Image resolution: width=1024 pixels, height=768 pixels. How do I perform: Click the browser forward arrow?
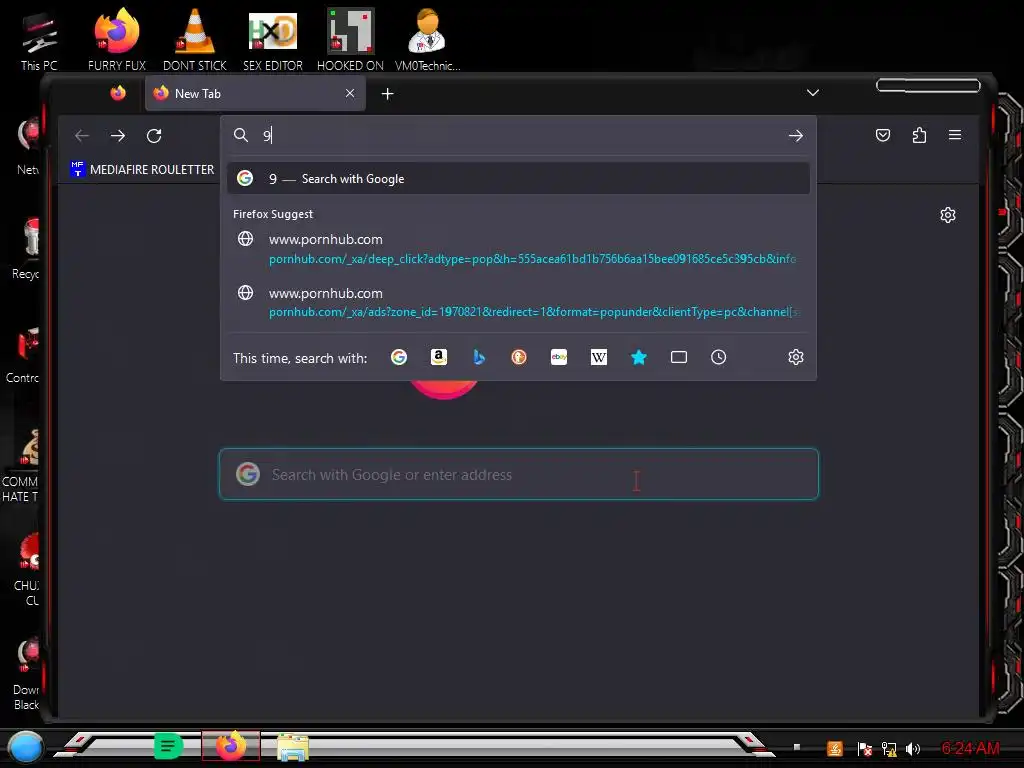pyautogui.click(x=118, y=136)
